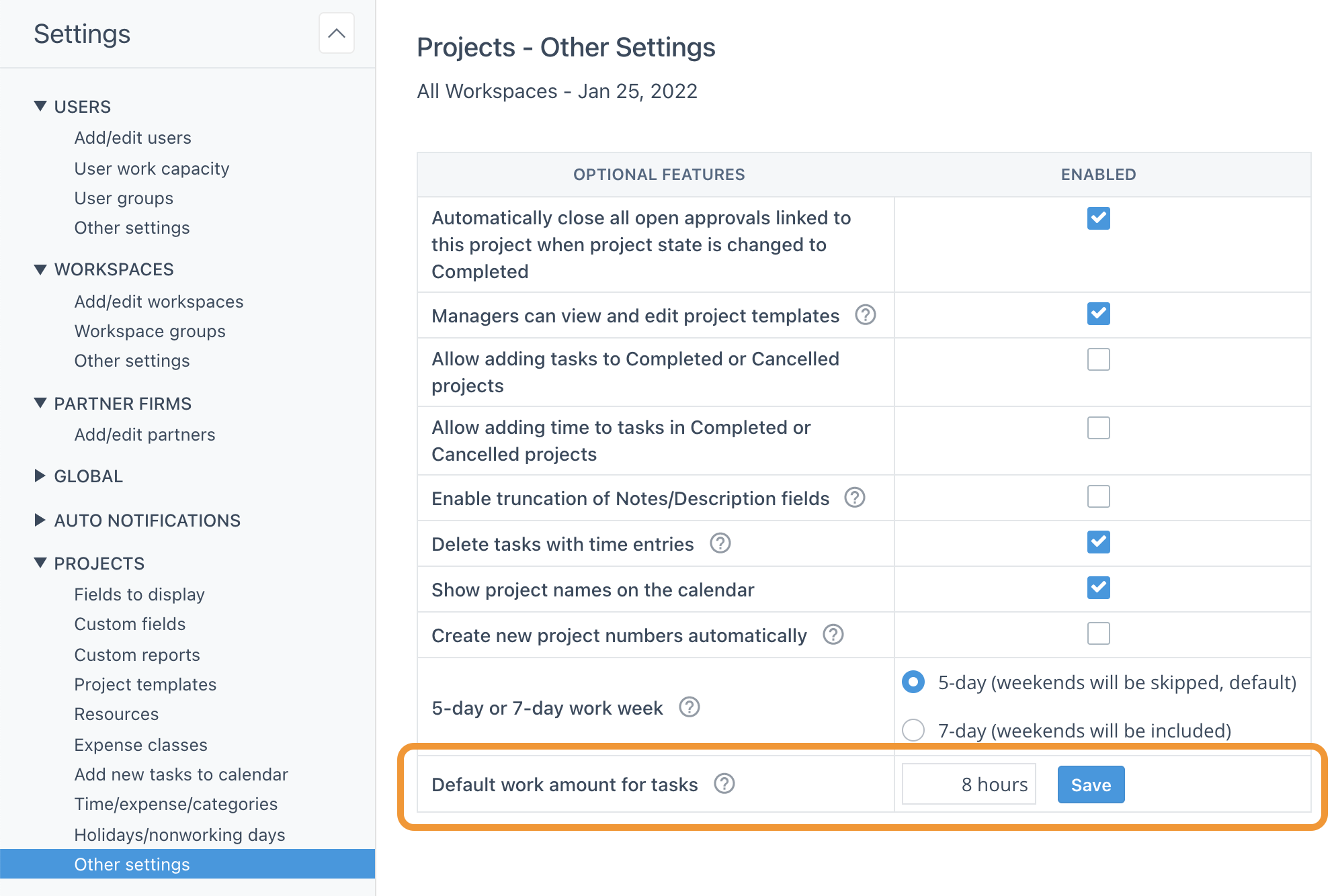The image size is (1336, 896).
Task: Open help for 5-day or 7-day work week
Action: point(689,707)
